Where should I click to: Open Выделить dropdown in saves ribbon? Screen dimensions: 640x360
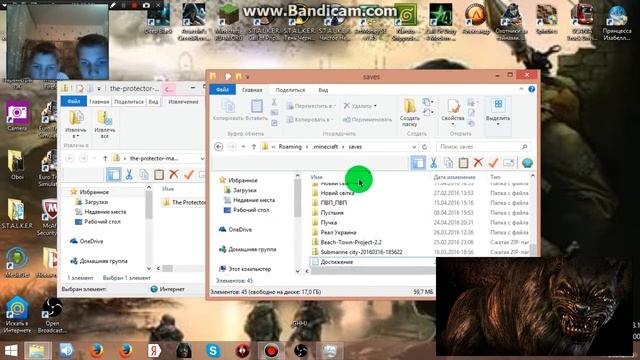point(498,112)
